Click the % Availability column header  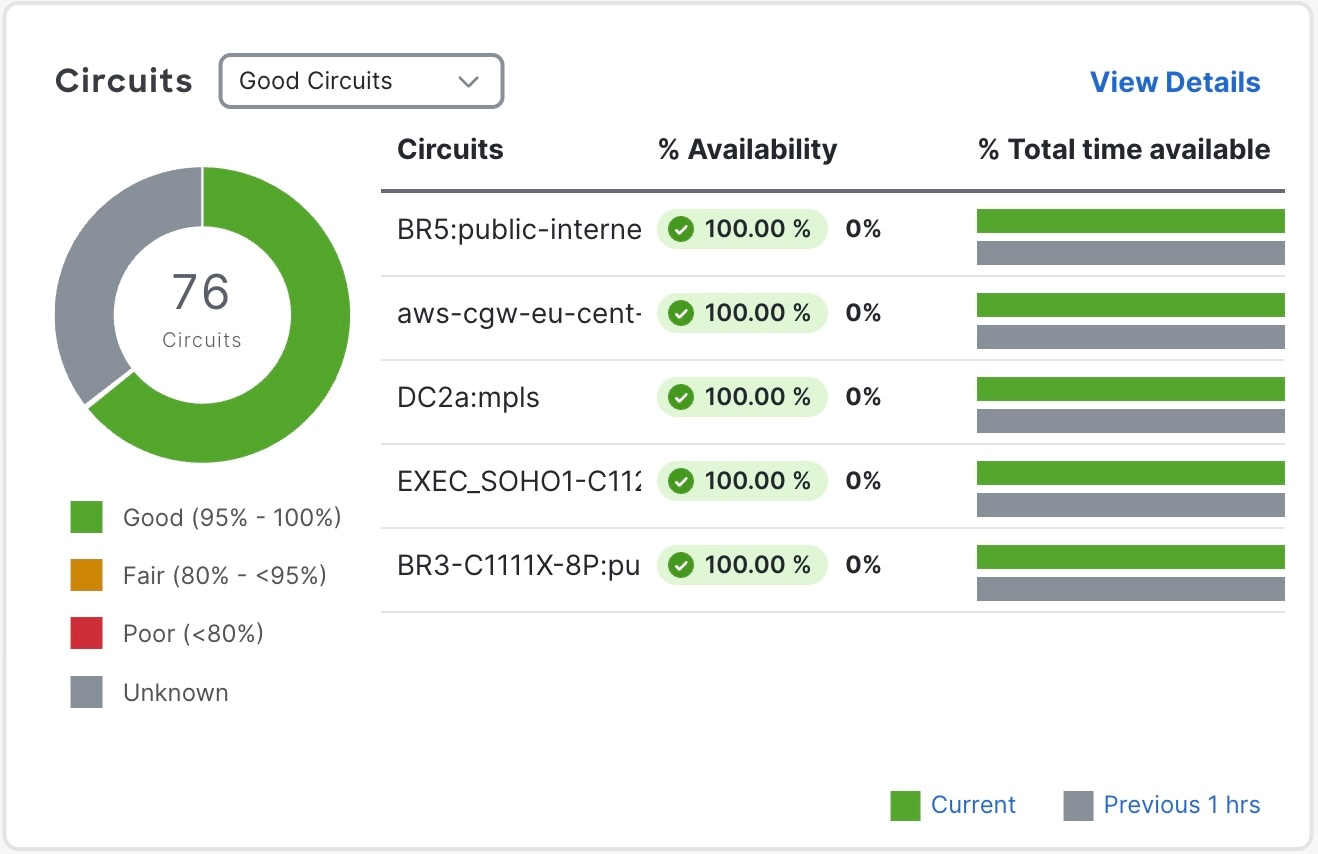tap(747, 150)
